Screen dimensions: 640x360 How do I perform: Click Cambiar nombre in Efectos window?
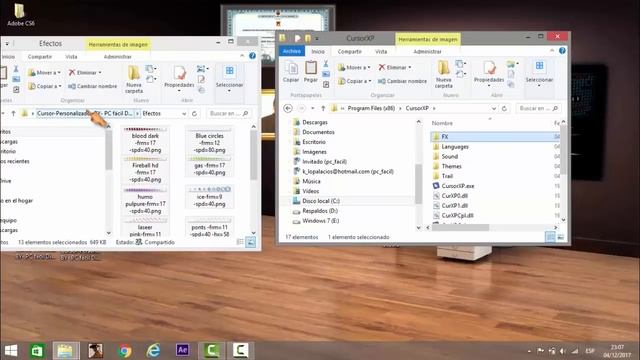[x=92, y=86]
